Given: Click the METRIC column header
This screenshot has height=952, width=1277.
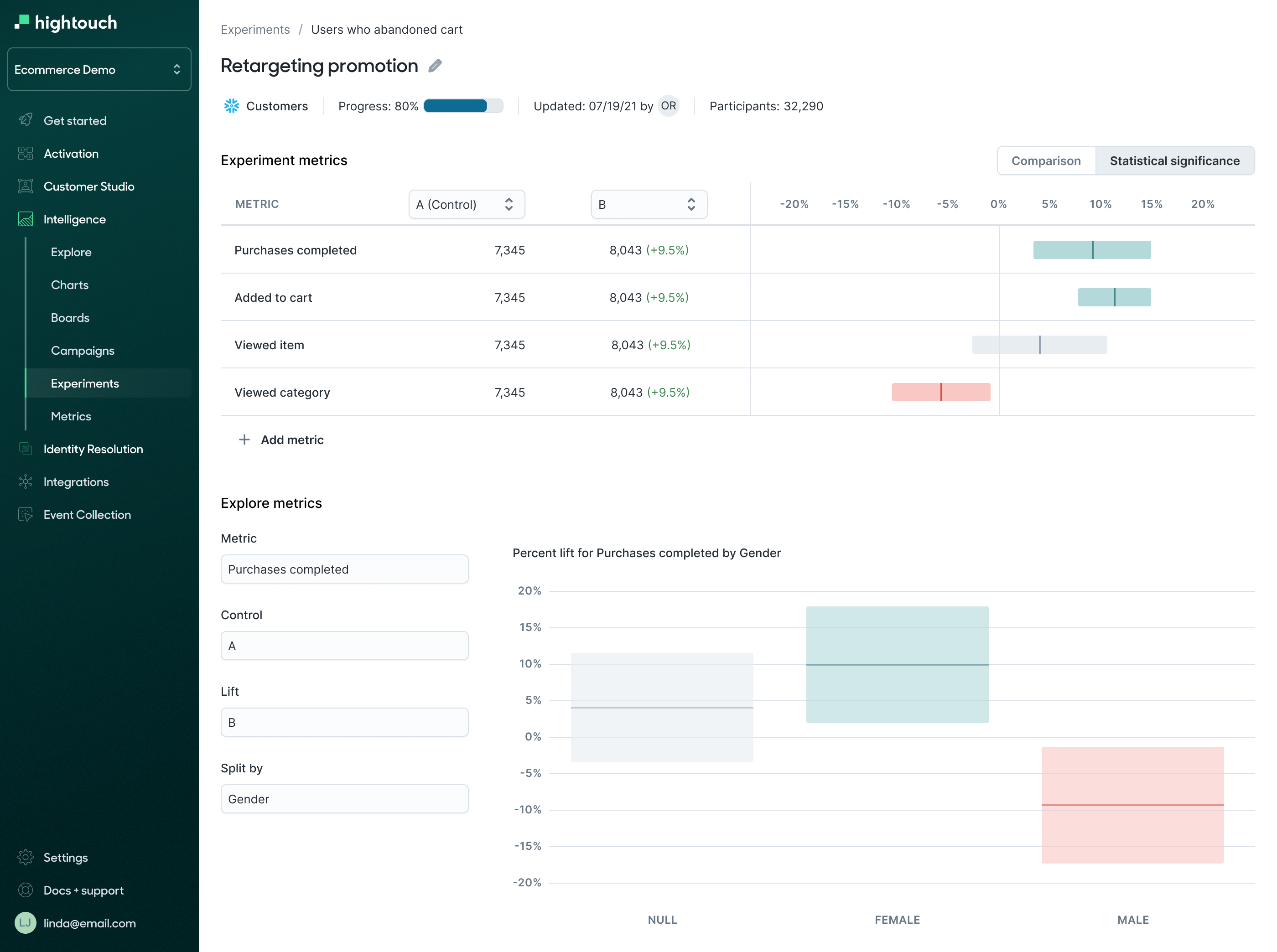Looking at the screenshot, I should 257,204.
